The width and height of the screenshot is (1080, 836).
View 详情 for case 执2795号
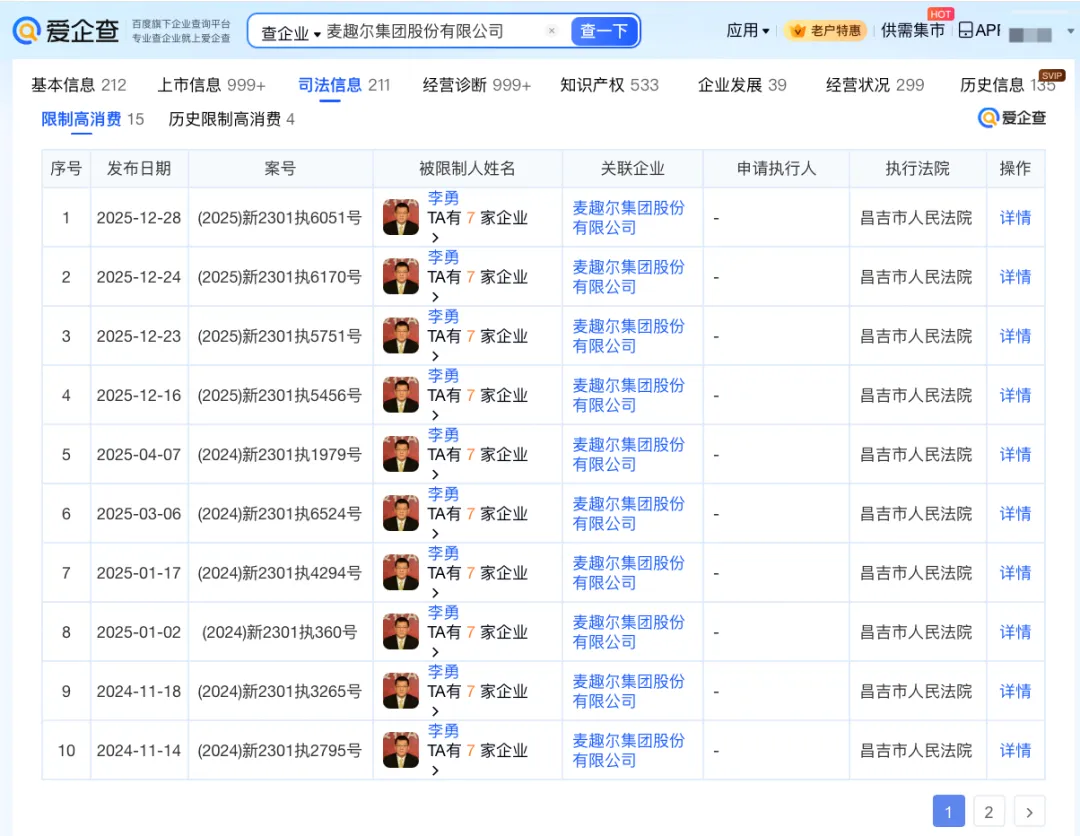[x=1015, y=751]
